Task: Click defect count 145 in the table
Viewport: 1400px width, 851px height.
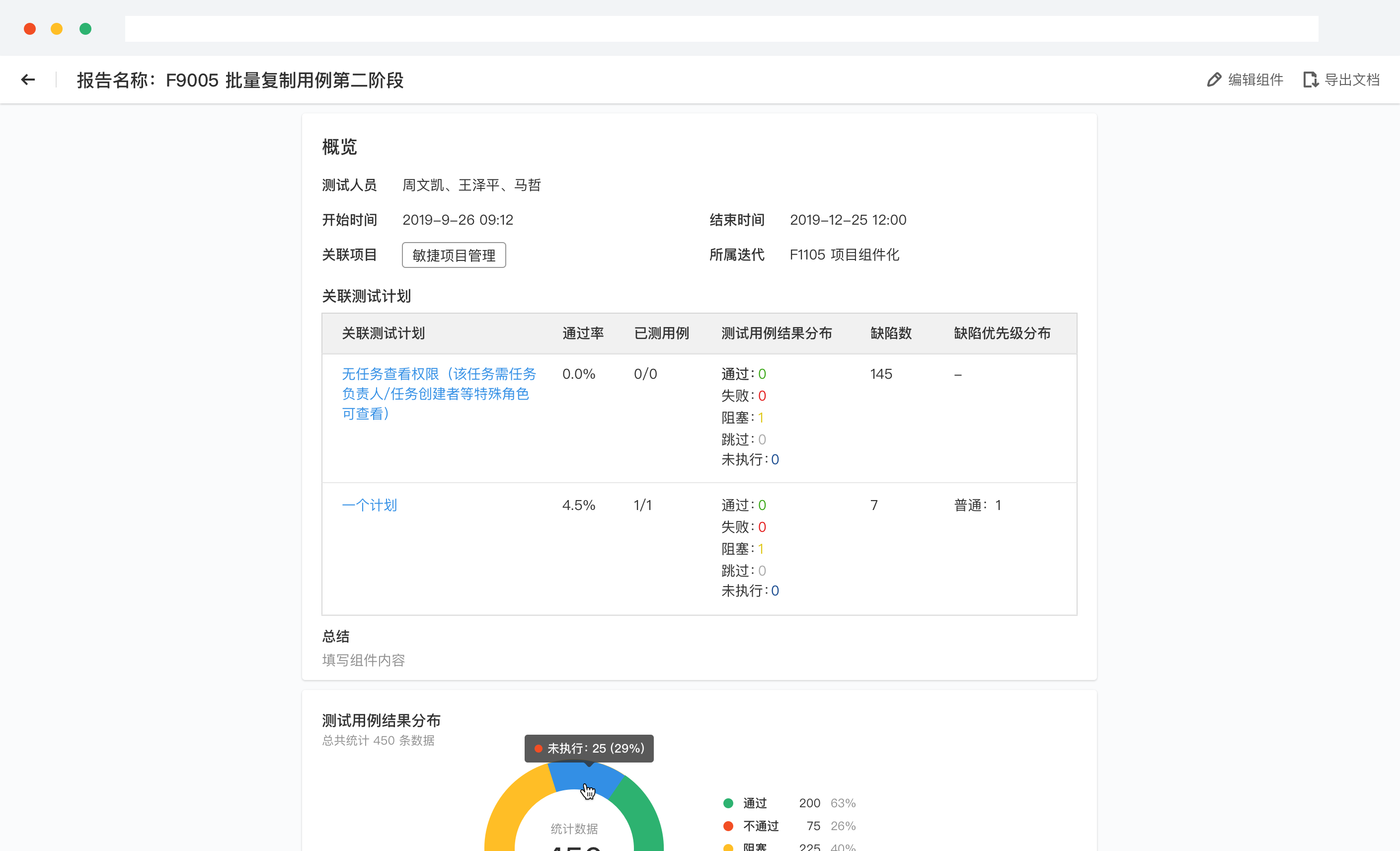Action: point(881,373)
